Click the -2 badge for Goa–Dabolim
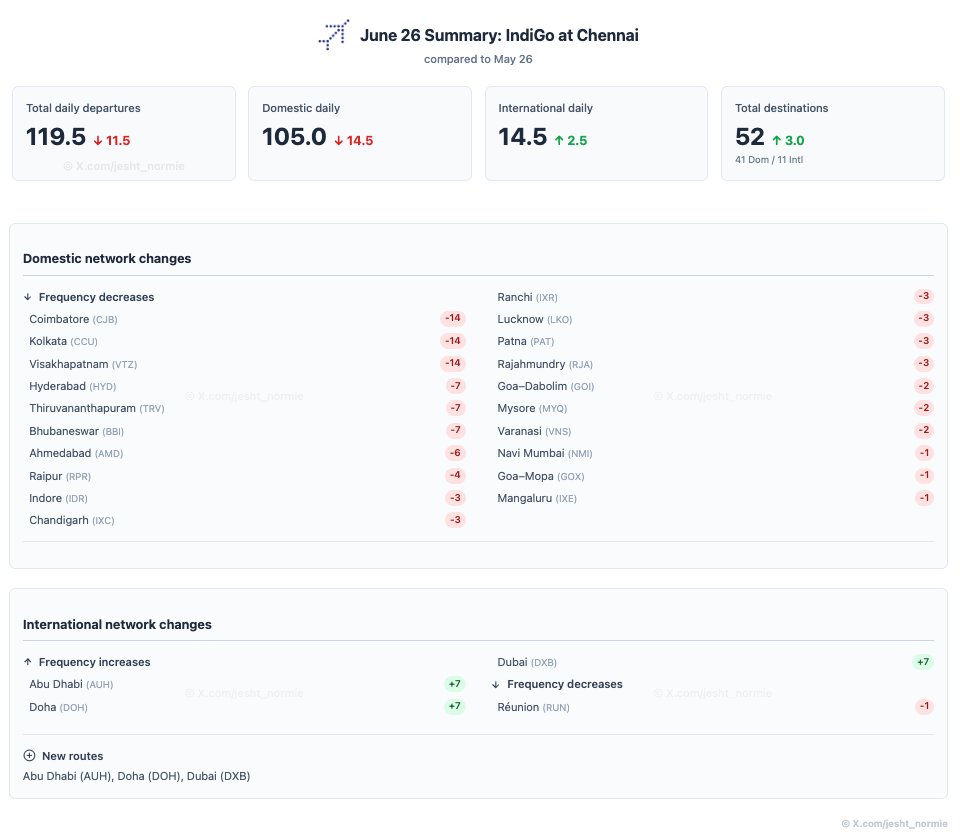 923,386
